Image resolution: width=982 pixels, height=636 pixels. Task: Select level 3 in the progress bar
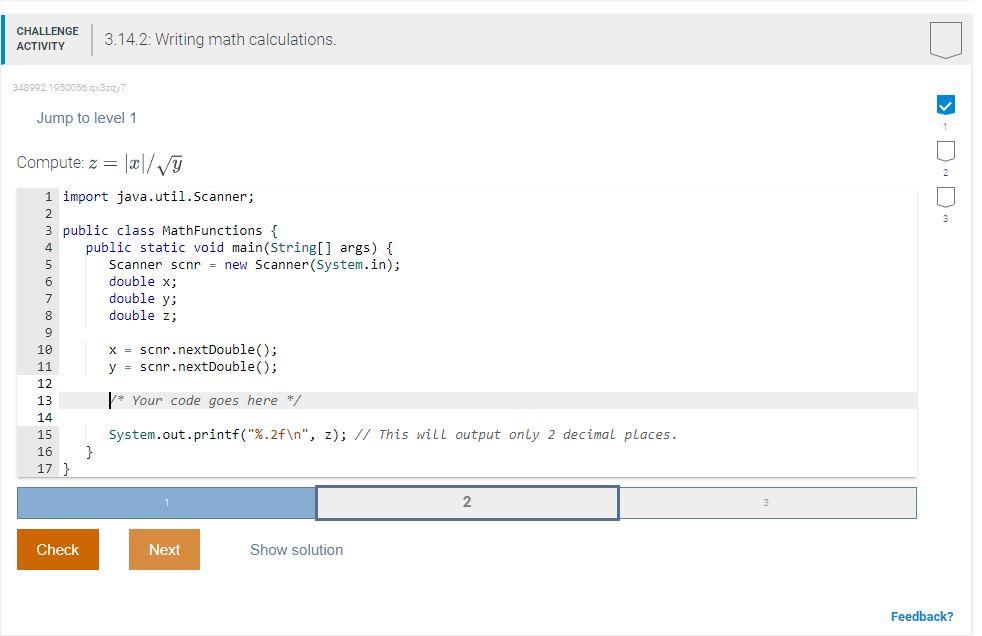pyautogui.click(x=766, y=502)
